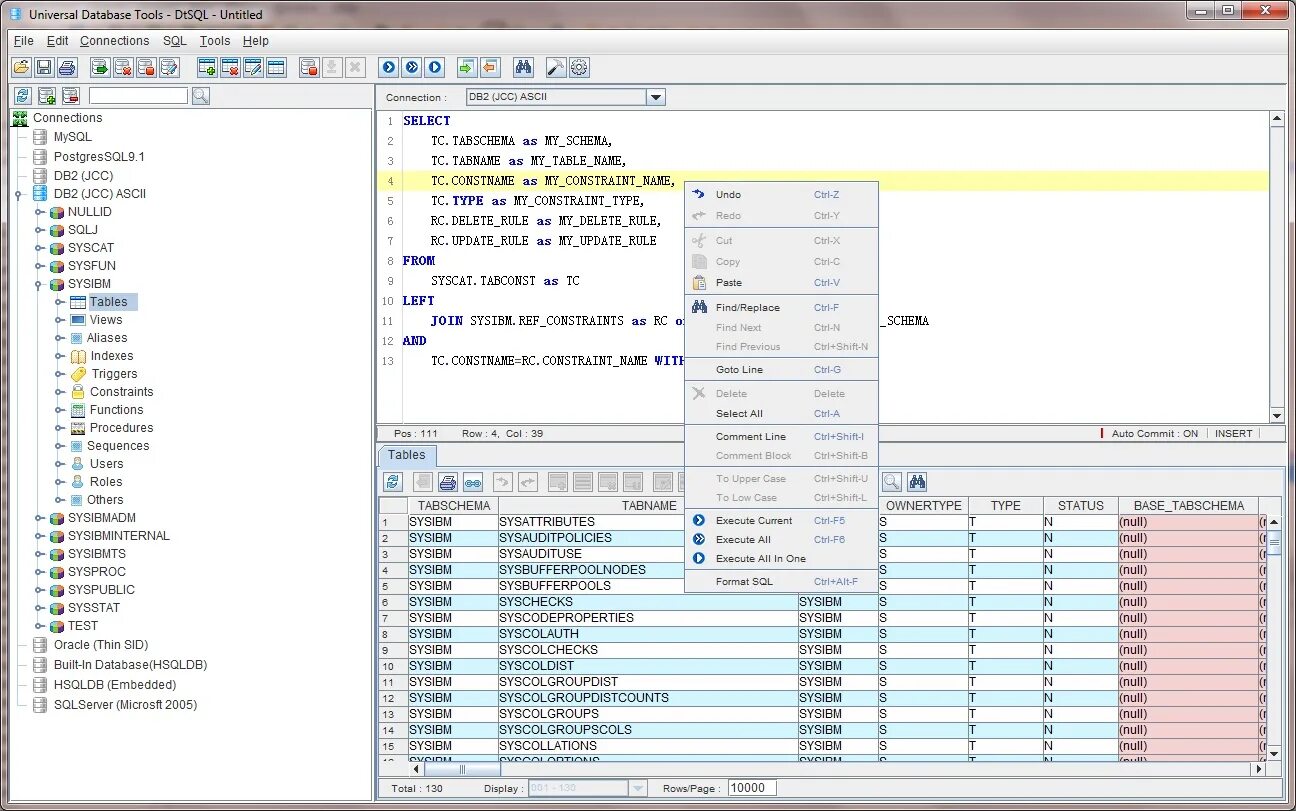Click the Rows/Page field showing 10000
The width and height of the screenshot is (1296, 811).
click(752, 788)
